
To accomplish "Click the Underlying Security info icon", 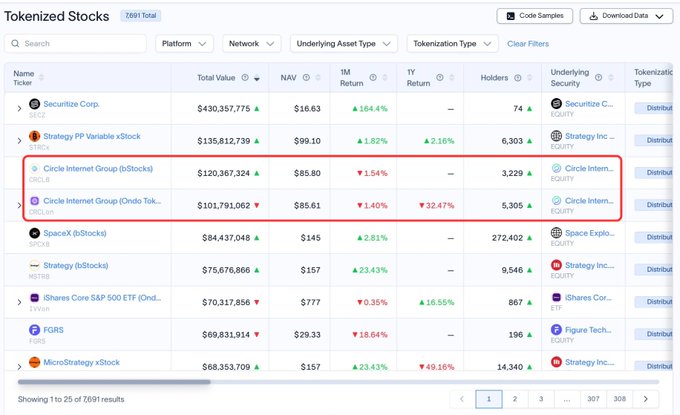I will pyautogui.click(x=598, y=78).
